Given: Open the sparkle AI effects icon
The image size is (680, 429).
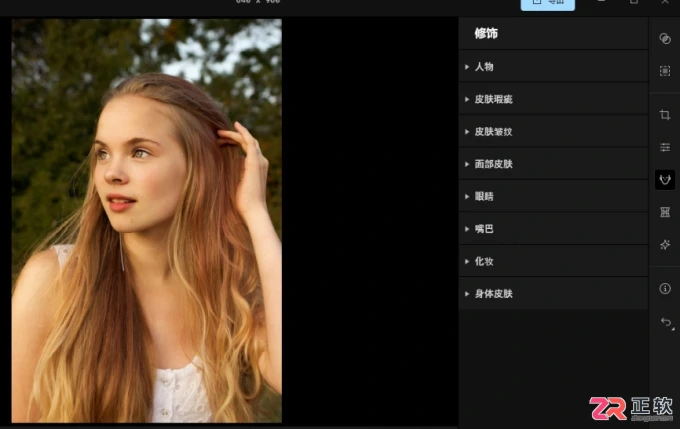Looking at the screenshot, I should click(x=664, y=245).
